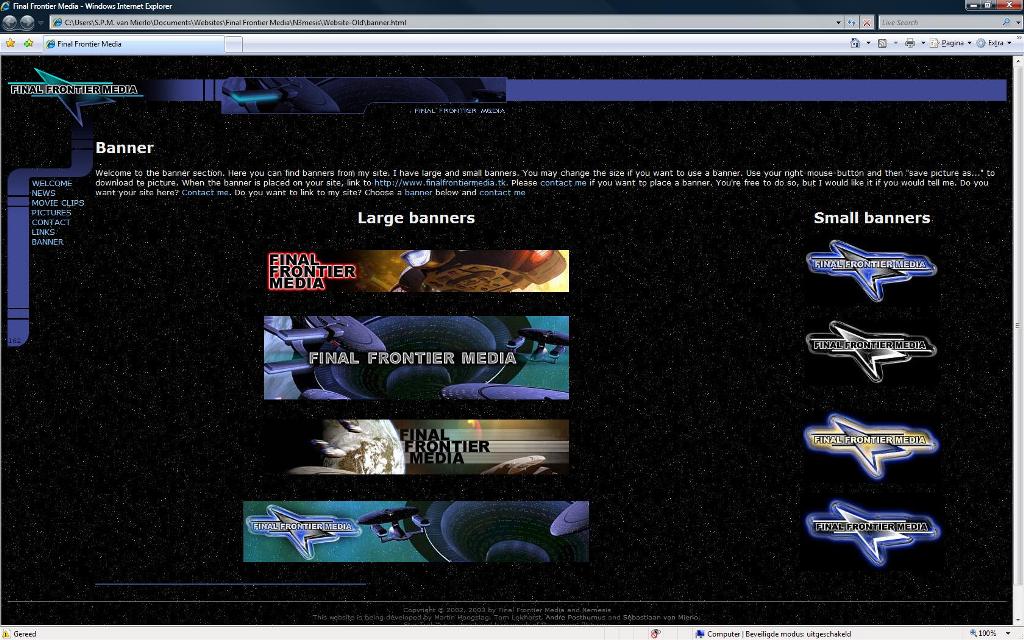Click the RSS feeds toolbar icon
Image resolution: width=1024 pixels, height=640 pixels.
tap(882, 43)
